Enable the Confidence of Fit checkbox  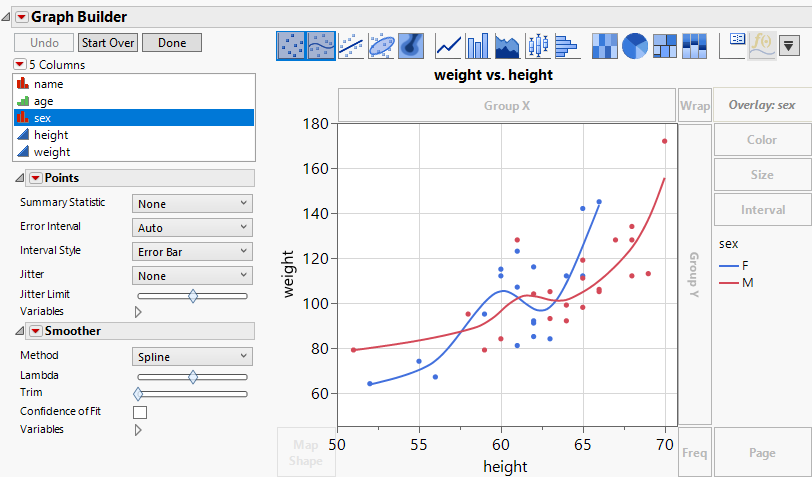tap(140, 411)
